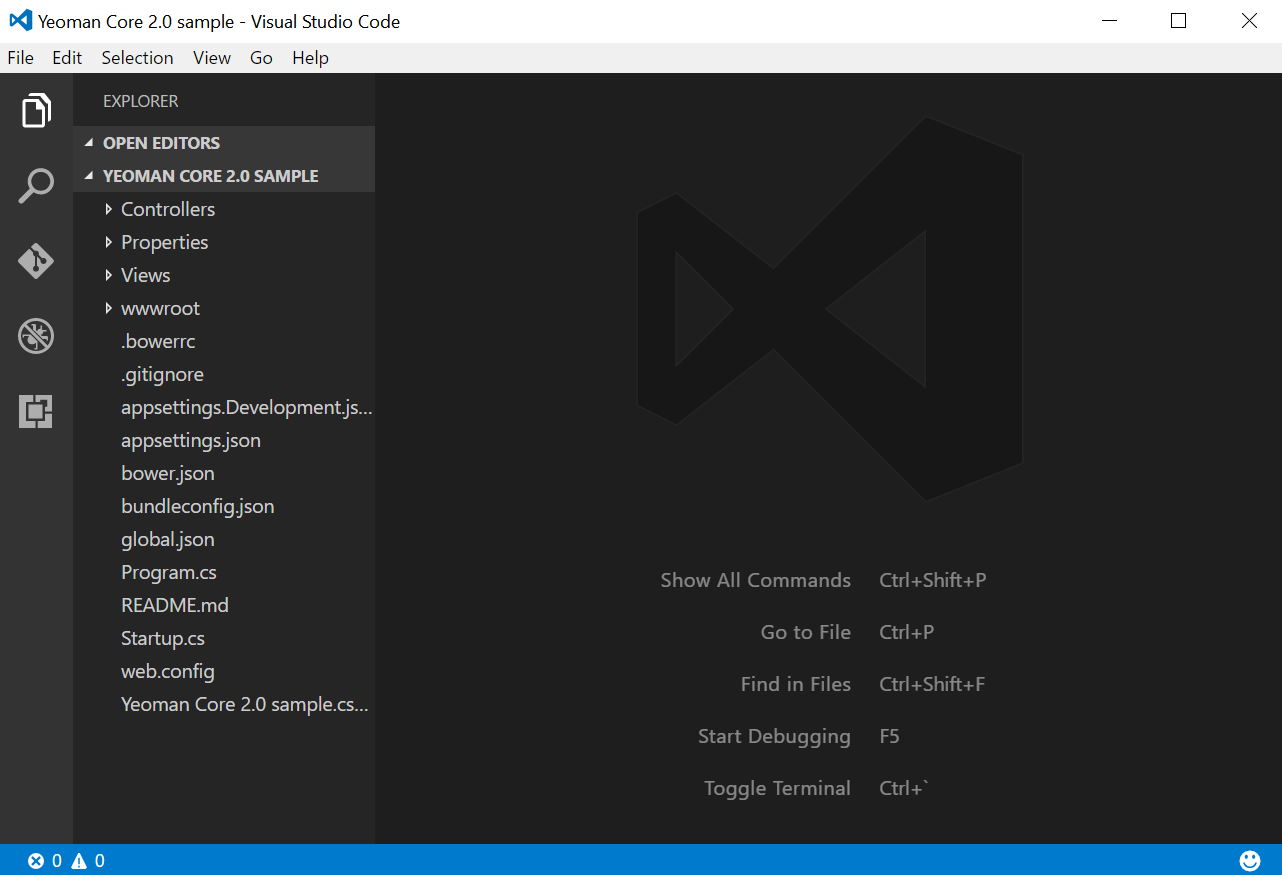Click the Go to File hint text
Viewport: 1282px width, 875px height.
tap(805, 632)
